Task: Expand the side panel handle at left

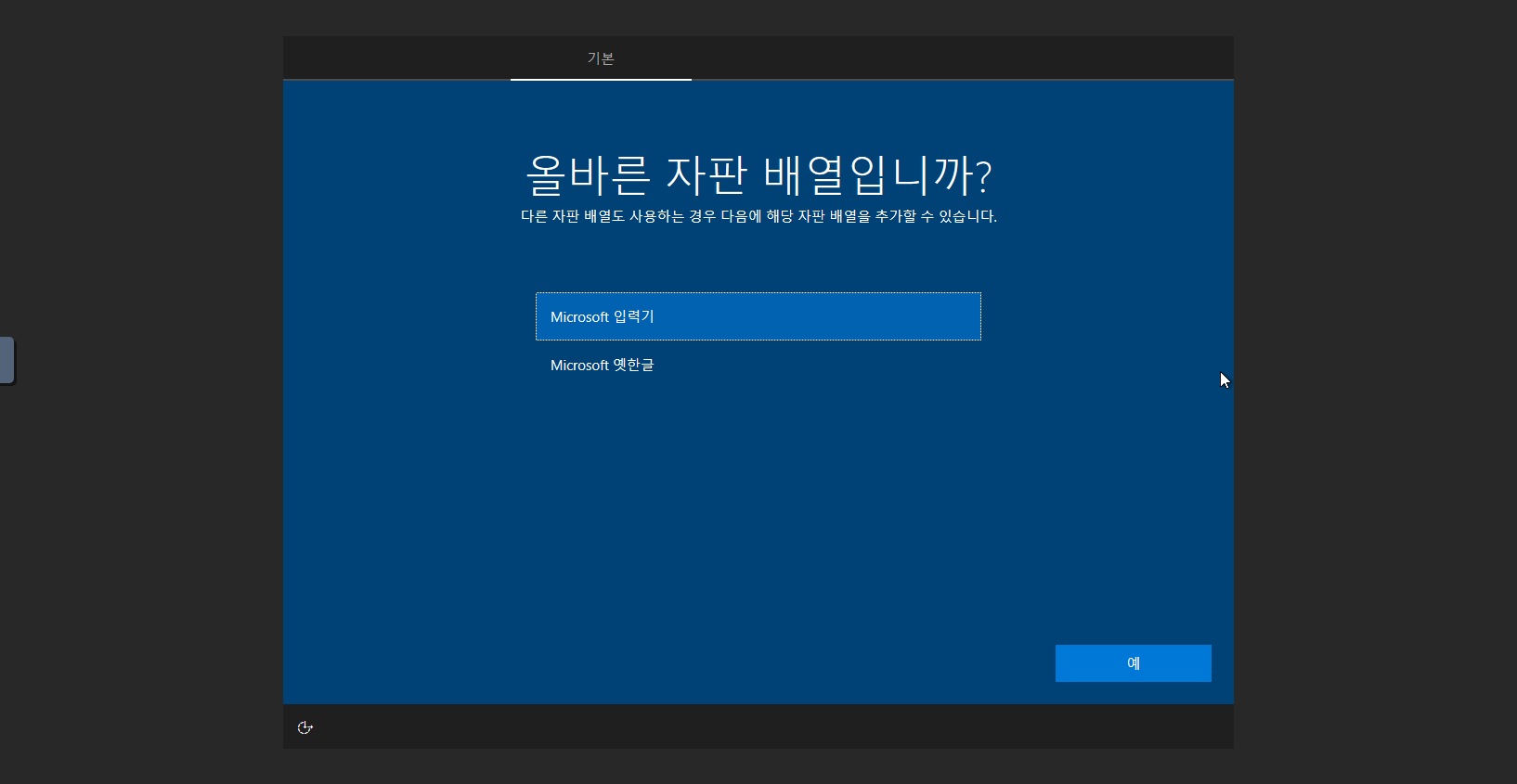Action: coord(7,360)
